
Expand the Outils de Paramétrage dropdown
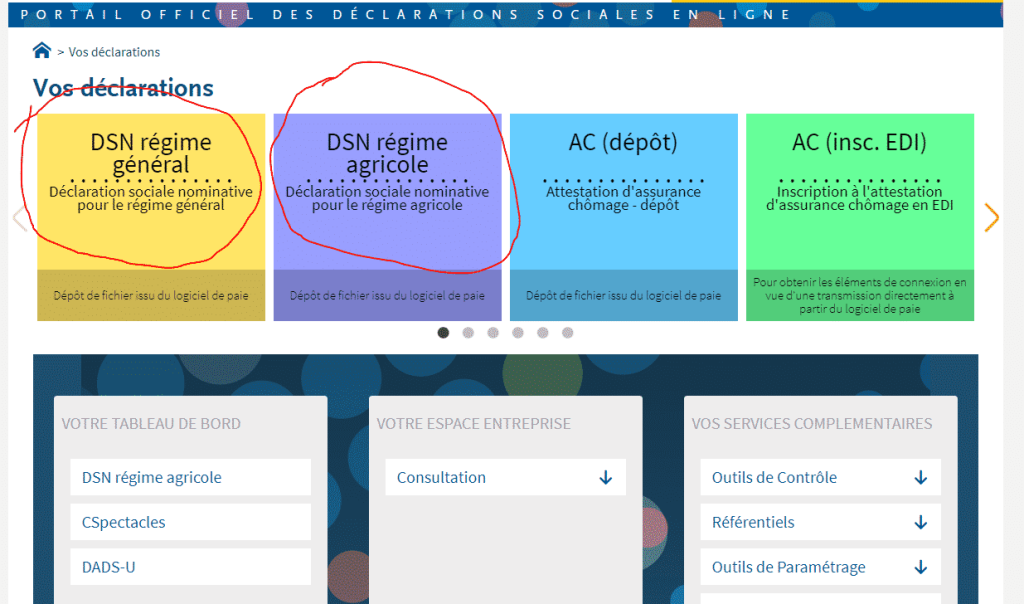(x=821, y=567)
